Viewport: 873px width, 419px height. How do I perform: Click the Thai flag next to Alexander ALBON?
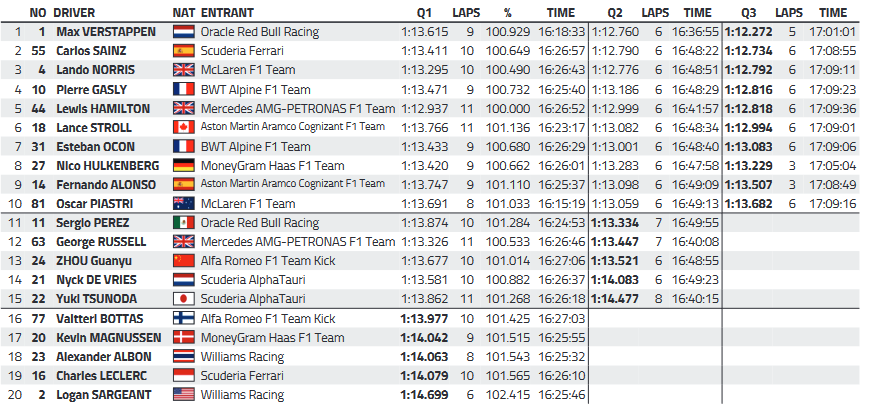(x=184, y=357)
